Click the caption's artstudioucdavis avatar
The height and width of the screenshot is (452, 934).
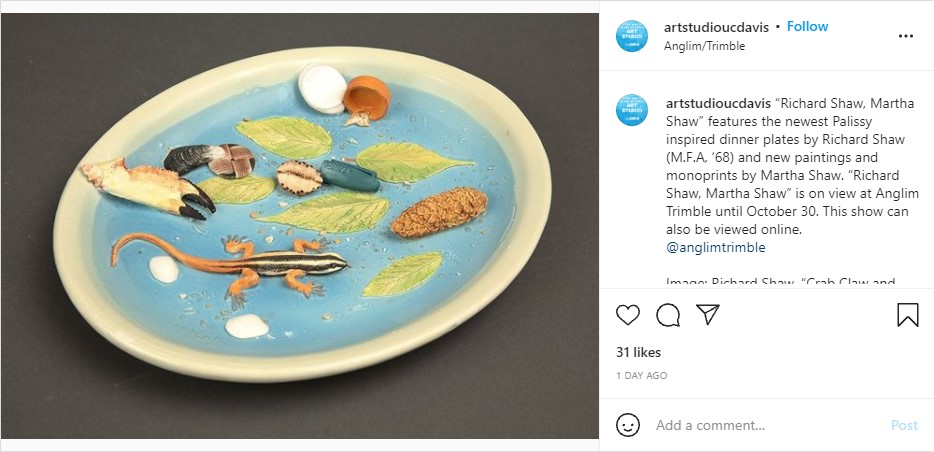(632, 109)
